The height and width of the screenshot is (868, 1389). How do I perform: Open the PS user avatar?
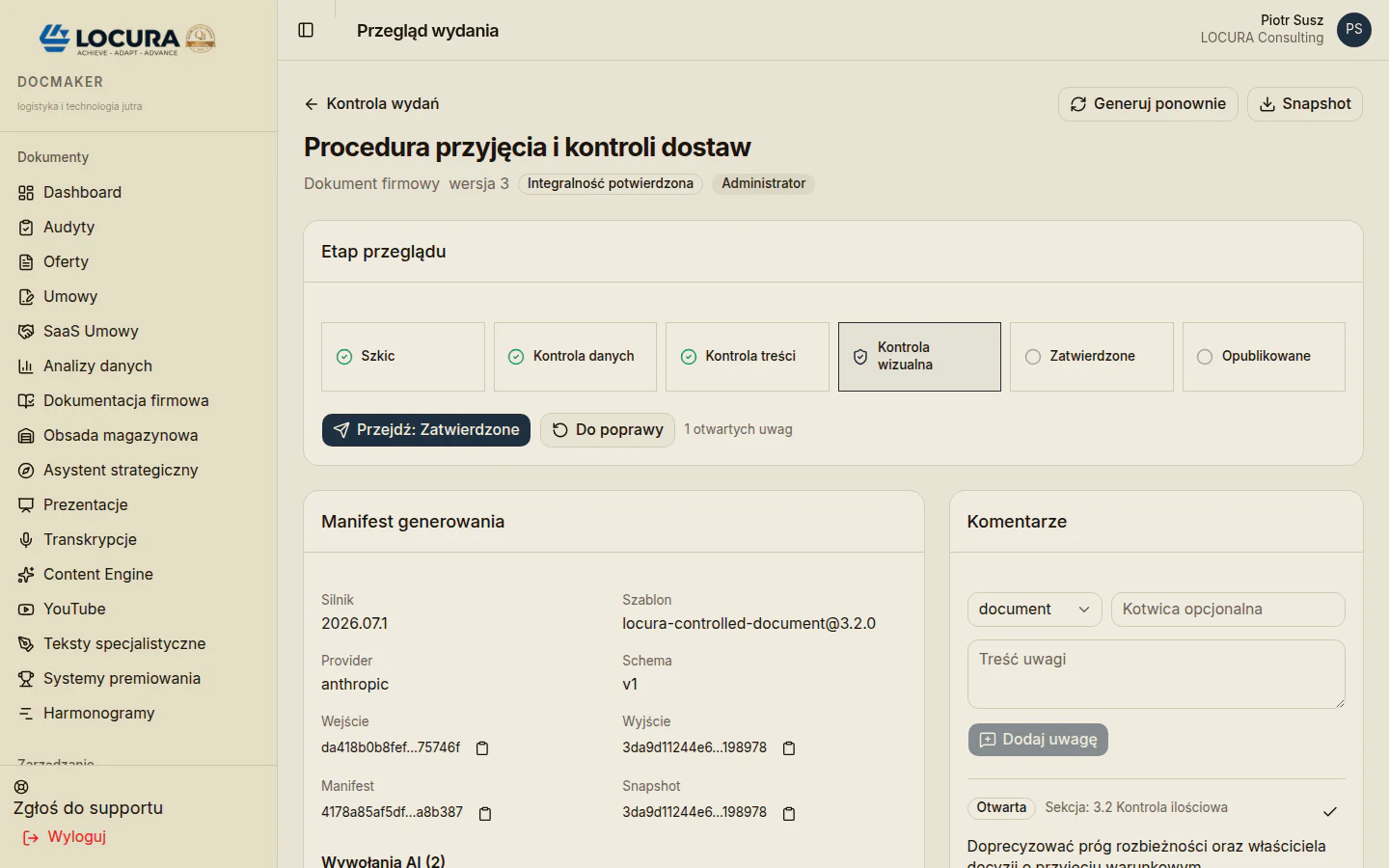1354,30
